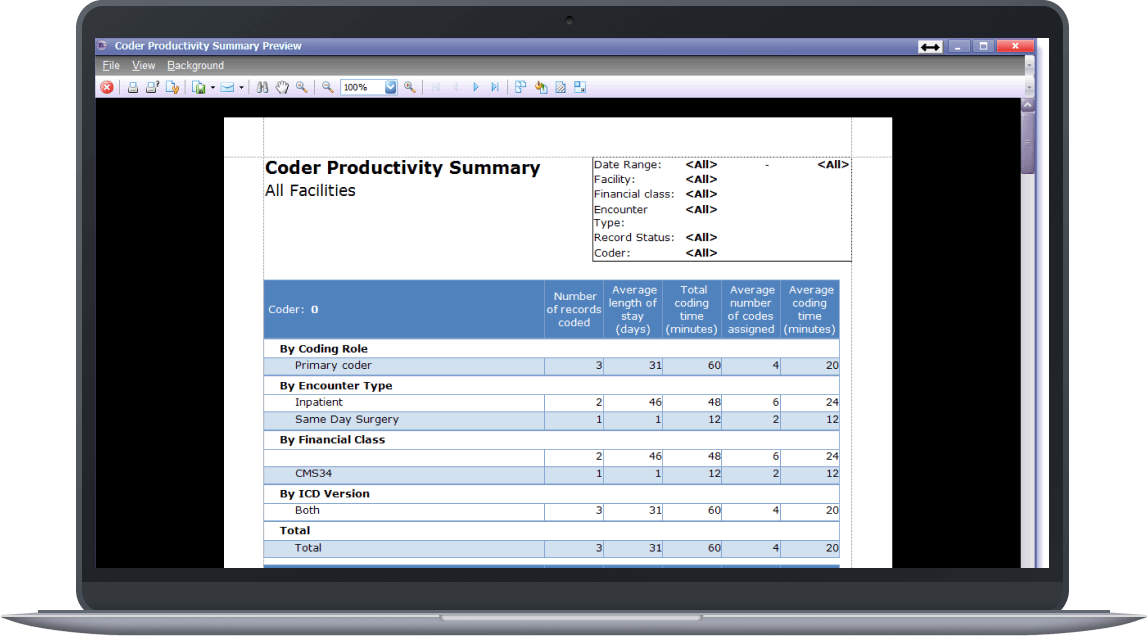Open the zoom percentage combo box
Viewport: 1148px width, 636px height.
(x=389, y=87)
